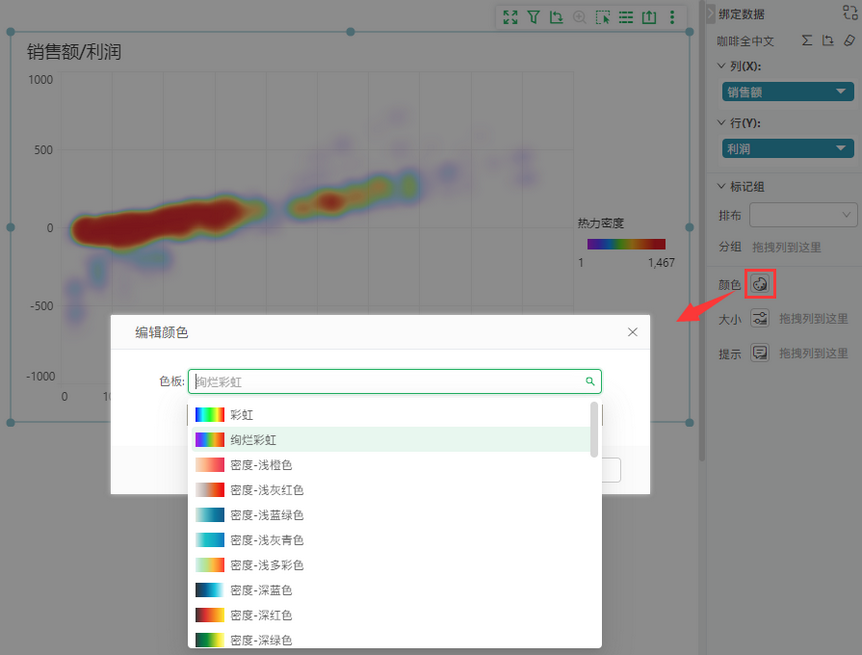Collapse the right panel via arrow tab
This screenshot has width=862, height=655.
click(710, 13)
